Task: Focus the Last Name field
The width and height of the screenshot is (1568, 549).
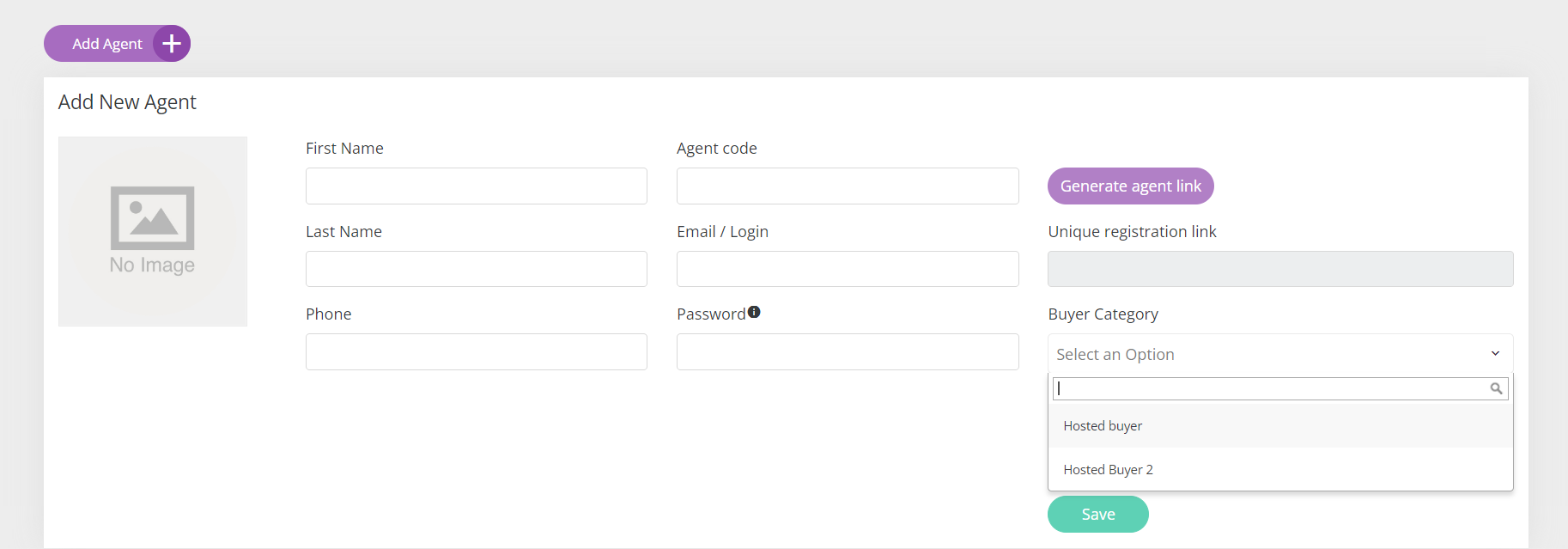Action: (477, 269)
